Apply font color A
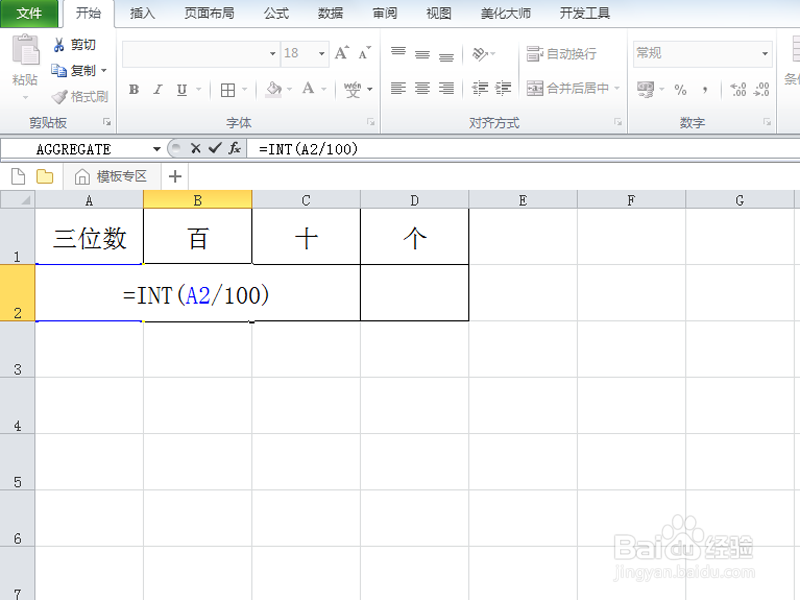 point(308,89)
